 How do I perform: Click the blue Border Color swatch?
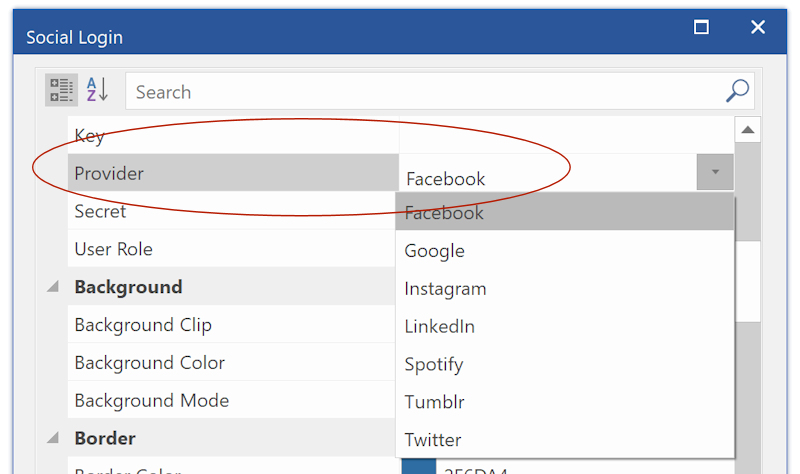(418, 466)
